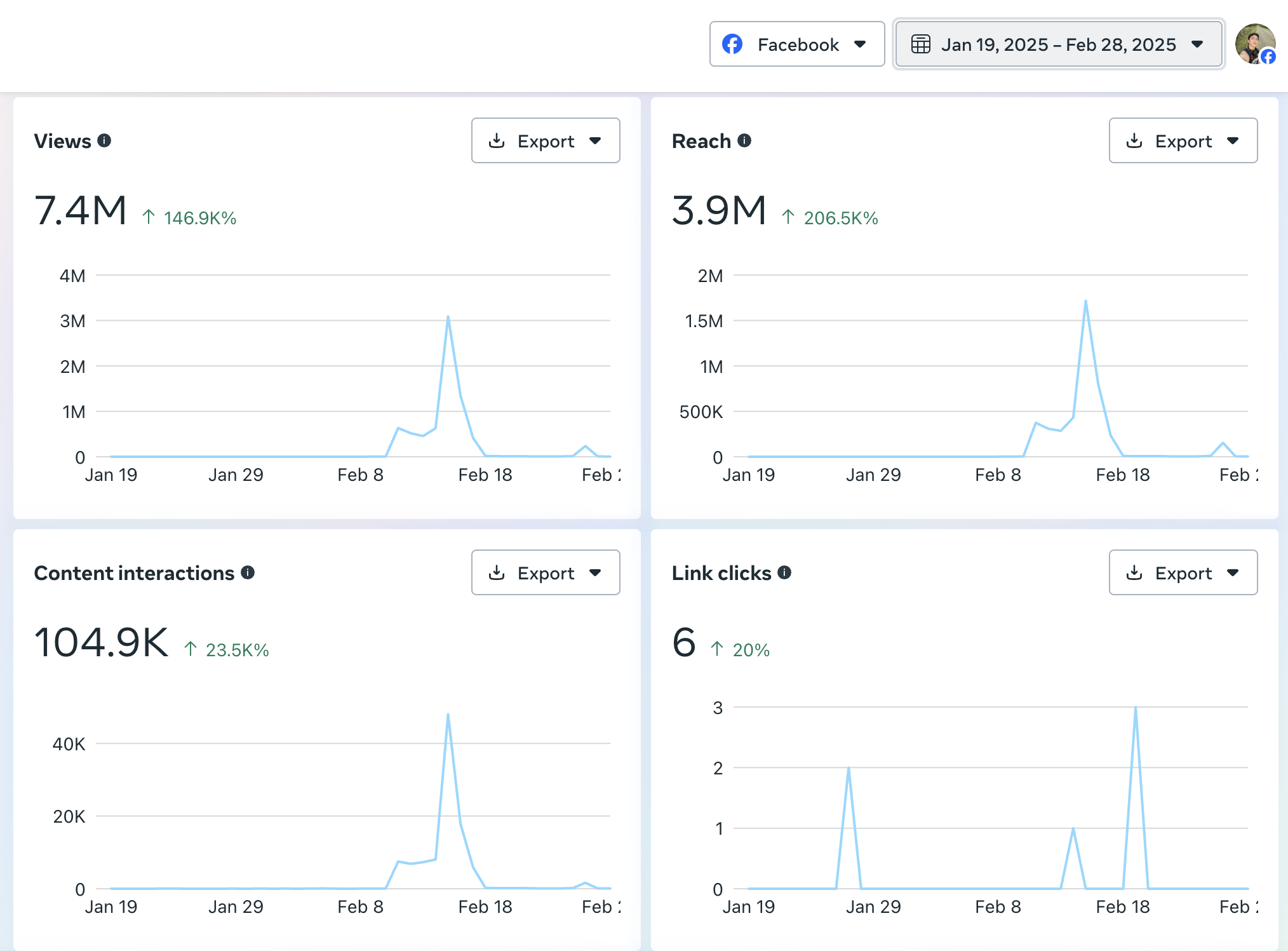Click the info icon next to Views
Viewport: 1288px width, 951px height.
[105, 140]
